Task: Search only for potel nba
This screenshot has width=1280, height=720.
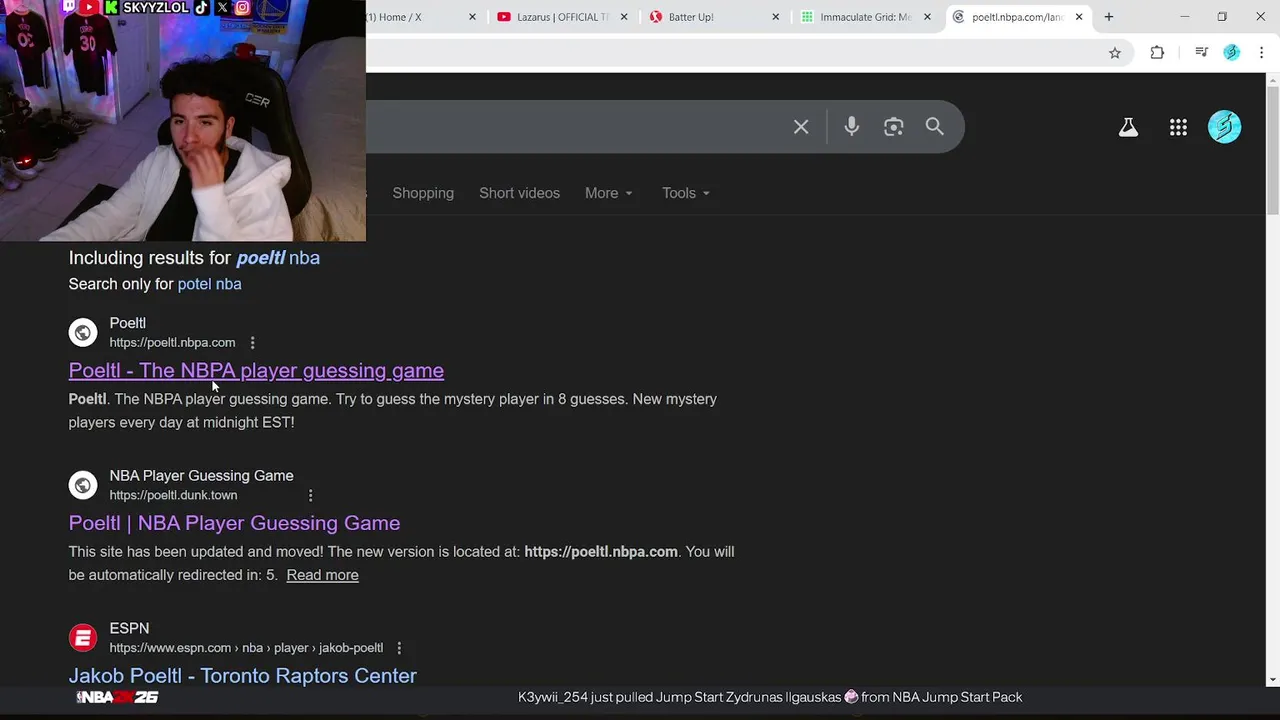Action: point(209,284)
